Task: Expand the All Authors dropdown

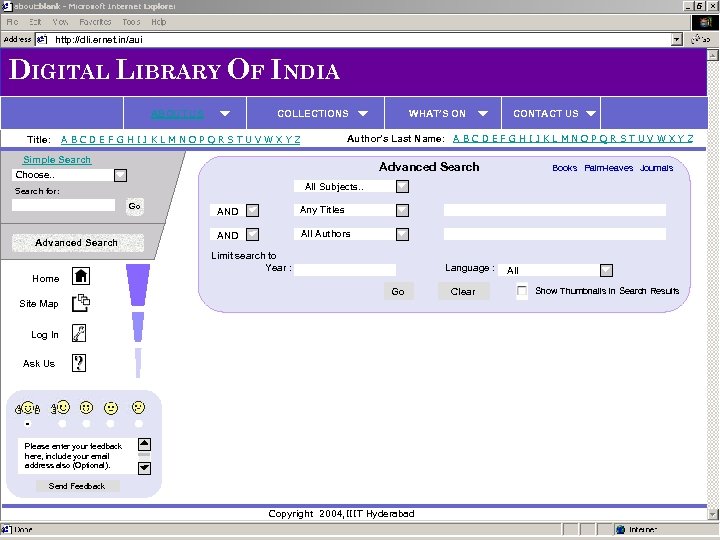Action: pos(402,234)
